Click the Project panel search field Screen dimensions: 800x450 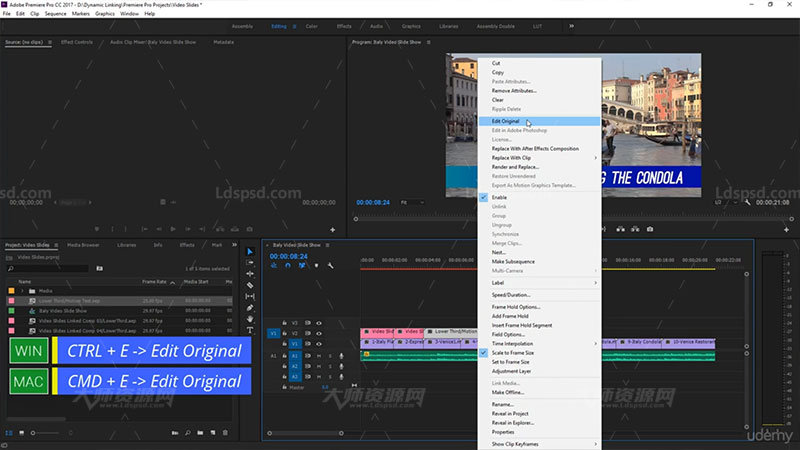pyautogui.click(x=48, y=268)
